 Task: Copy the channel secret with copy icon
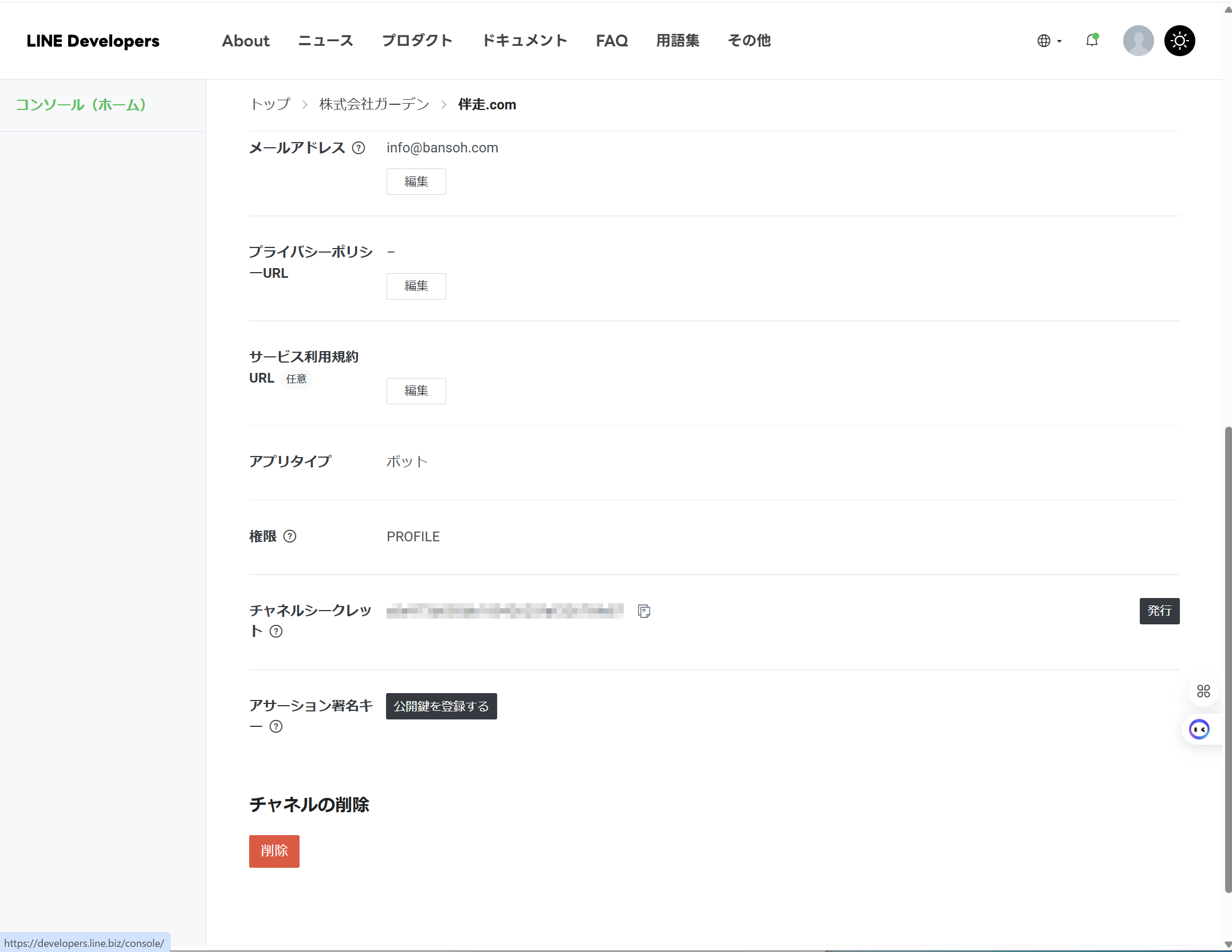(x=644, y=611)
